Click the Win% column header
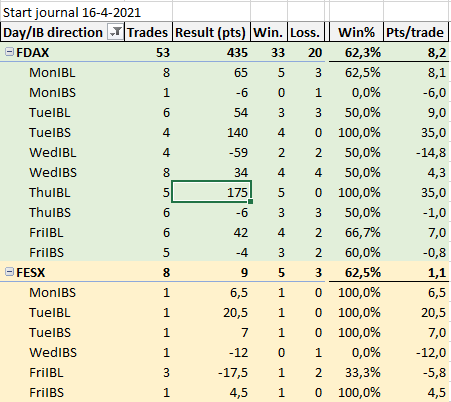 (x=356, y=32)
